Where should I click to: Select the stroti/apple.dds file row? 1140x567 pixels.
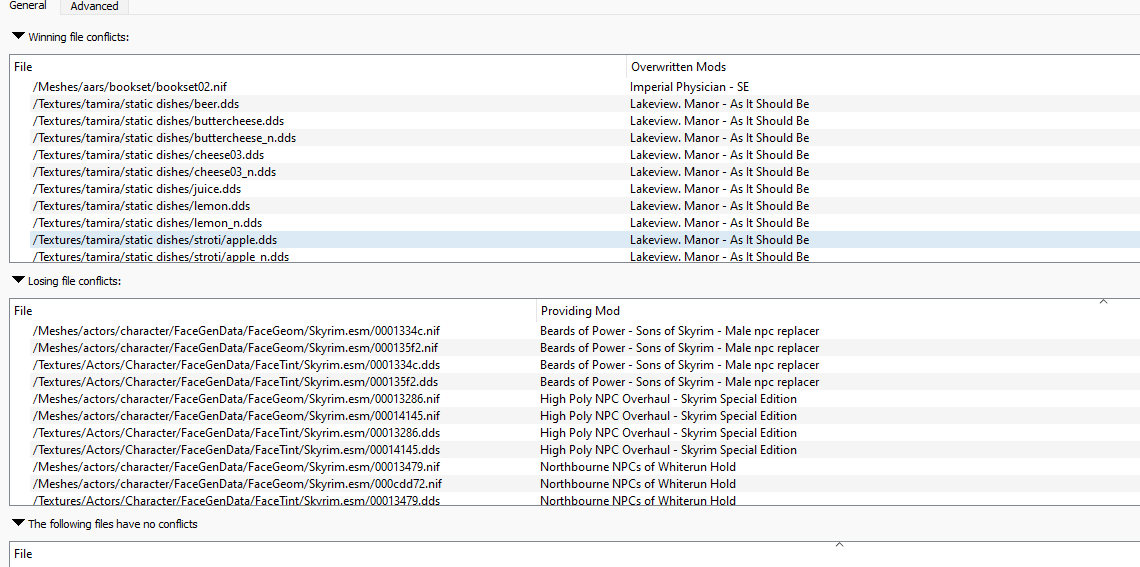[154, 240]
